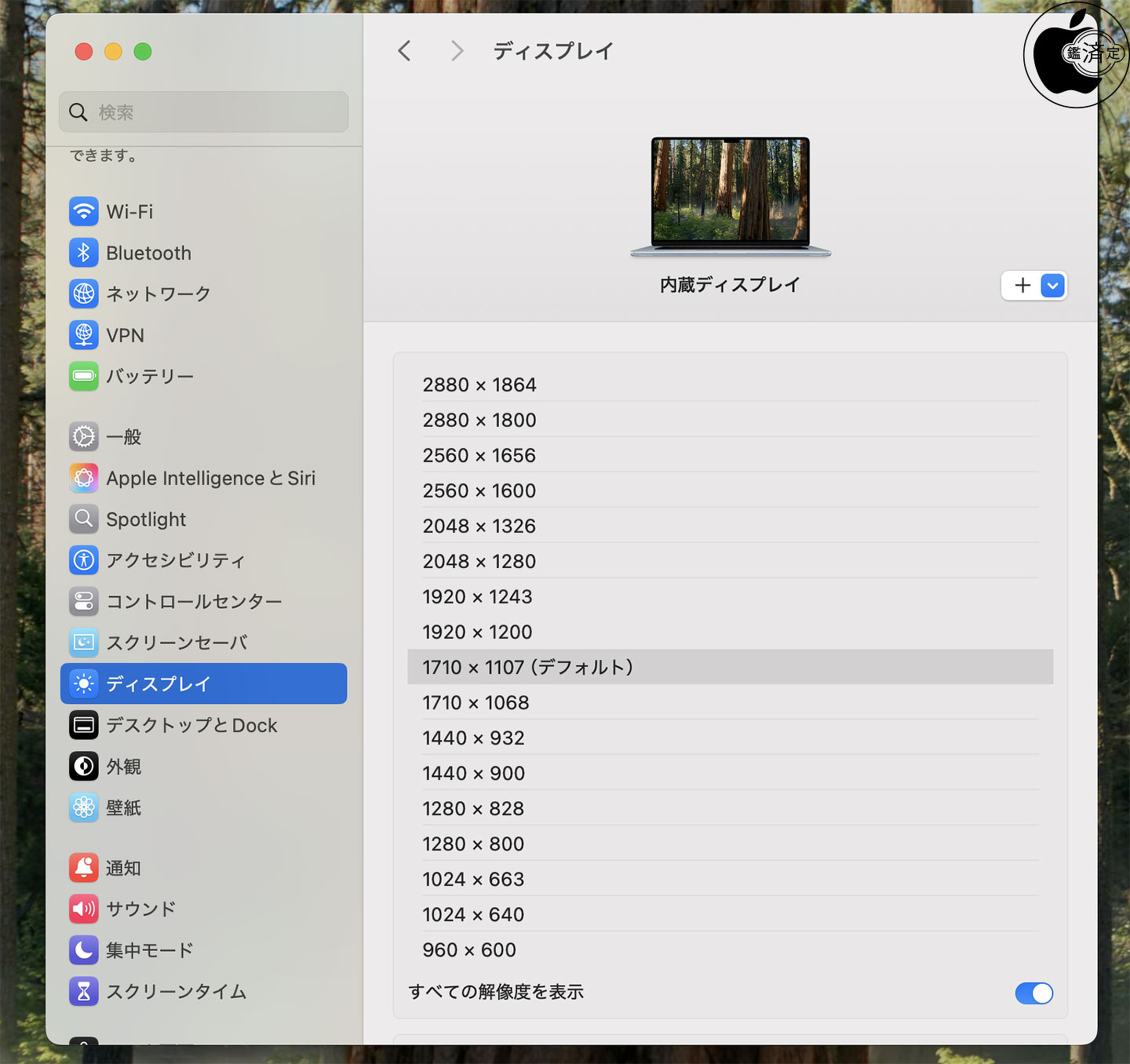Viewport: 1130px width, 1064px height.
Task: Select the 1440 × 900 resolution row
Action: coord(473,773)
